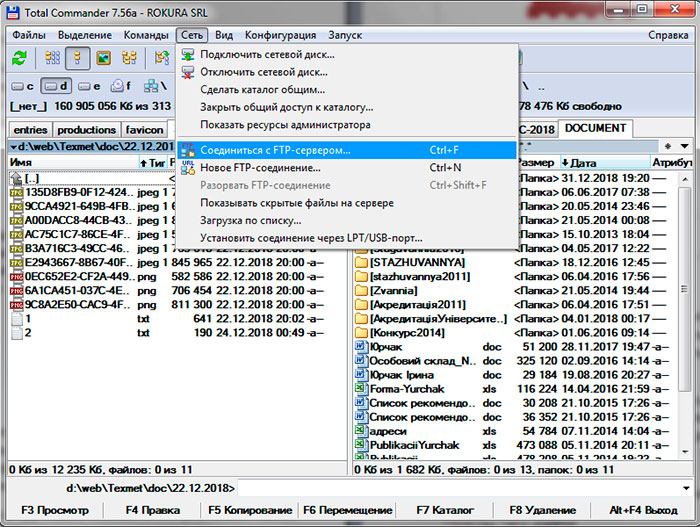Click the swap panels toolbar icon
This screenshot has width=700, height=527.
[162, 58]
